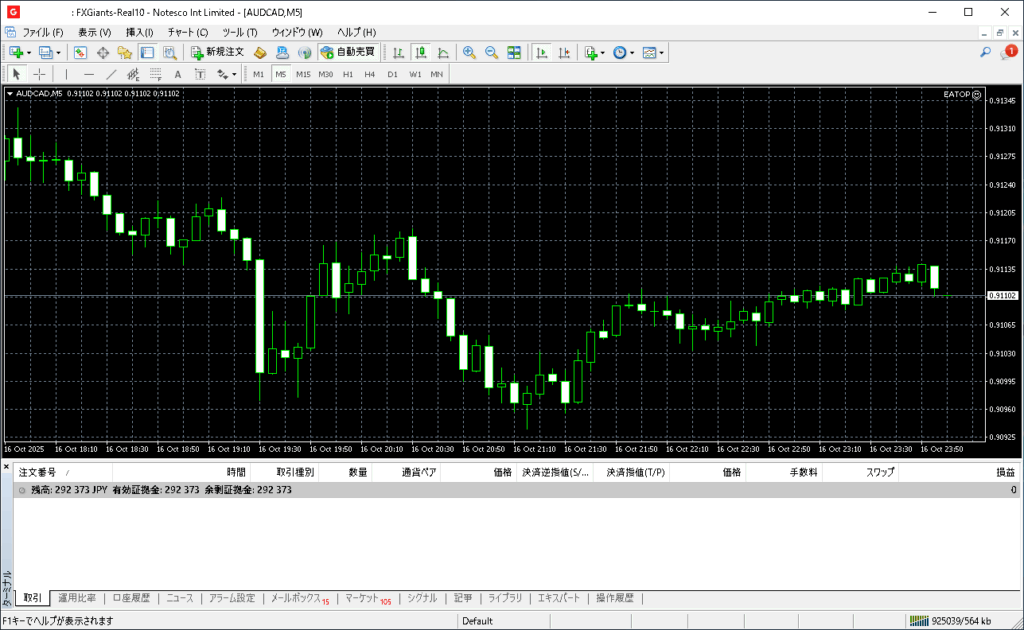Click the price scale at 0.91102 marker
The width and height of the screenshot is (1024, 630).
(1002, 296)
